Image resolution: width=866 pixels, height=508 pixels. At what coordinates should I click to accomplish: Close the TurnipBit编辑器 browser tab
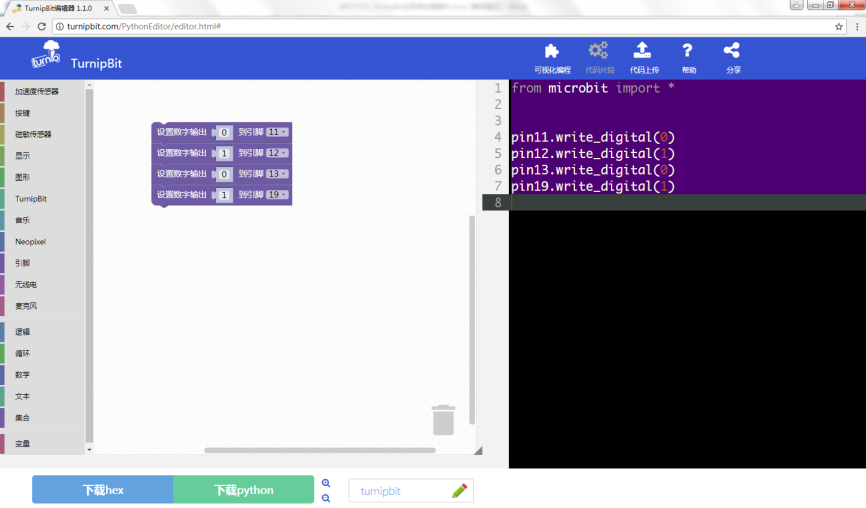[x=106, y=8]
